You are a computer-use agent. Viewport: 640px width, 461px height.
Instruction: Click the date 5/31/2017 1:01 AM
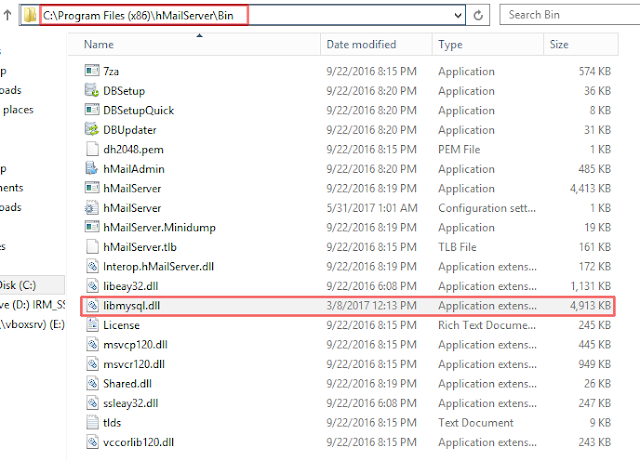pos(372,208)
